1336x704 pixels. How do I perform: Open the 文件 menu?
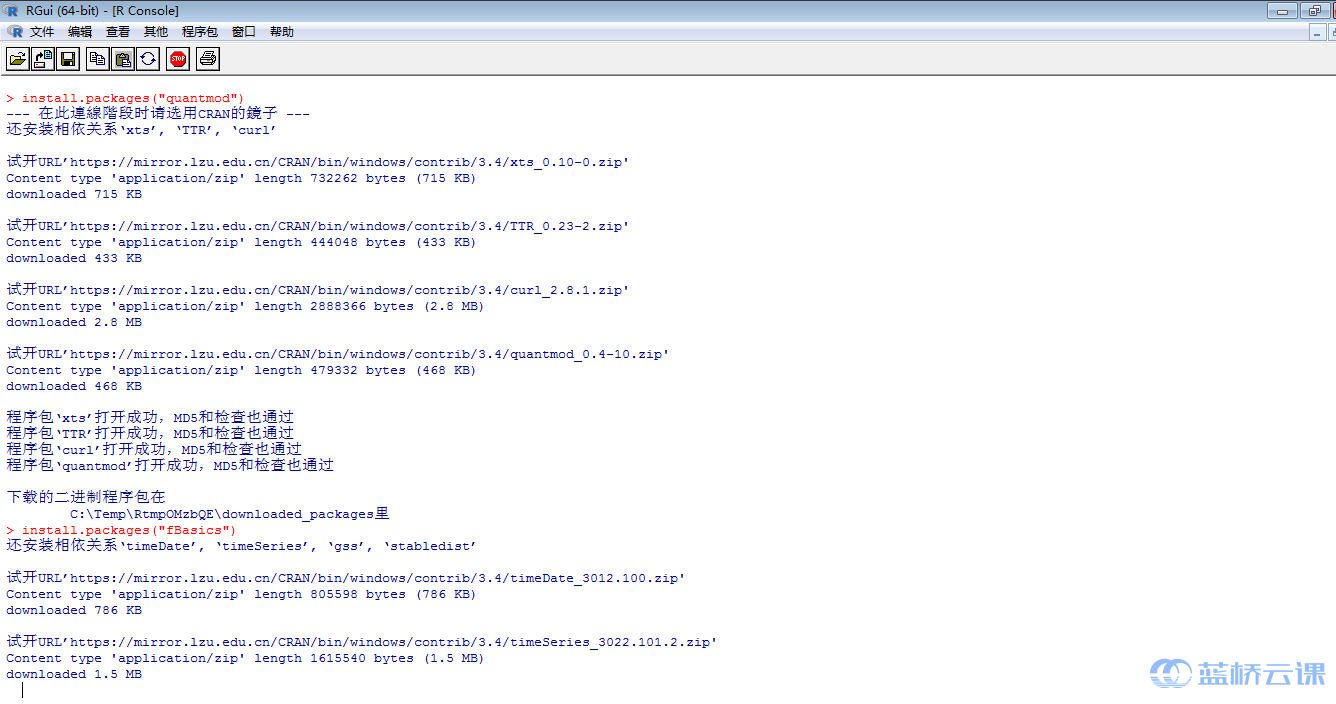[x=42, y=32]
